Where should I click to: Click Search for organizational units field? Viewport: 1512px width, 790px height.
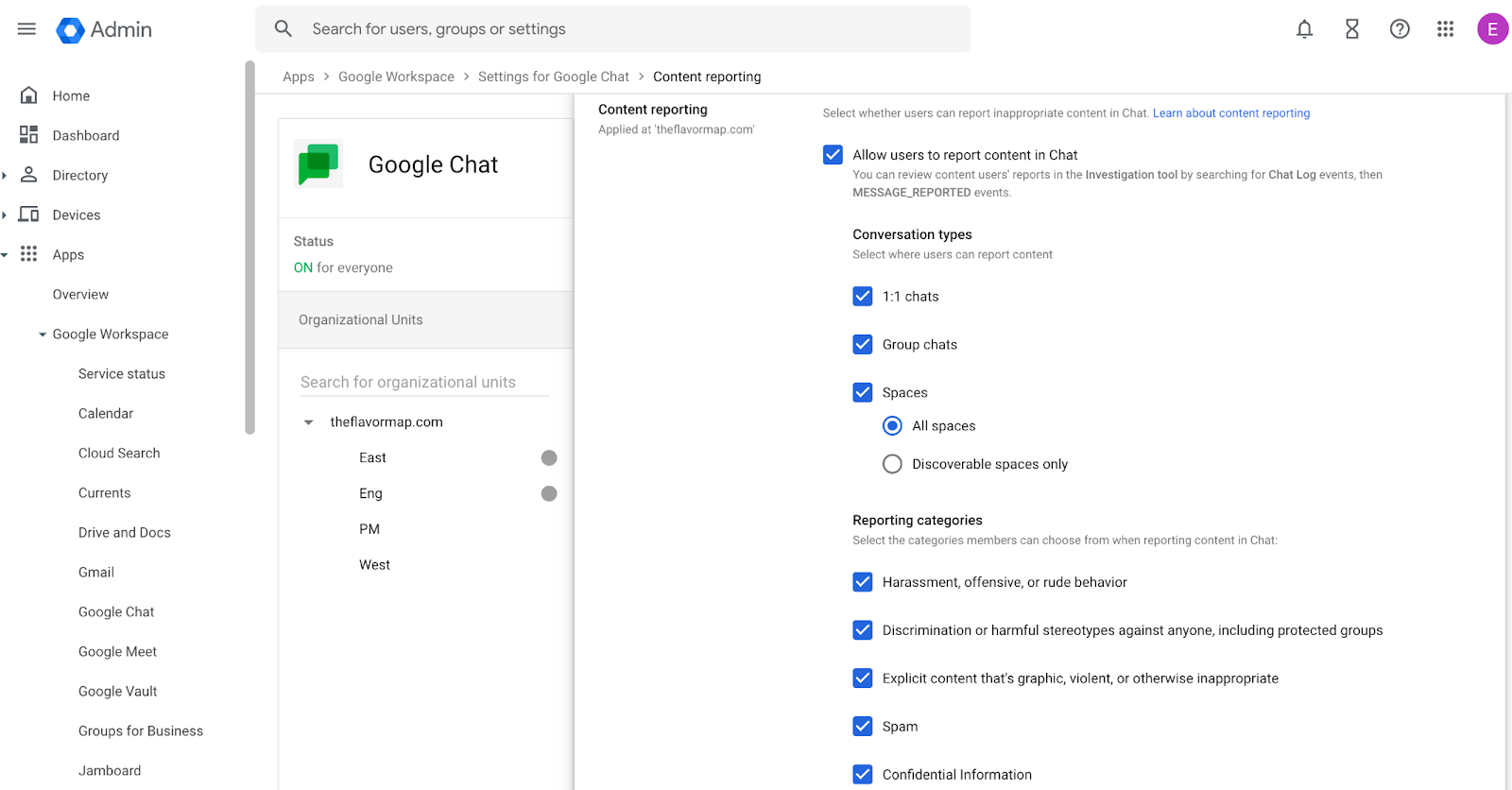(424, 382)
